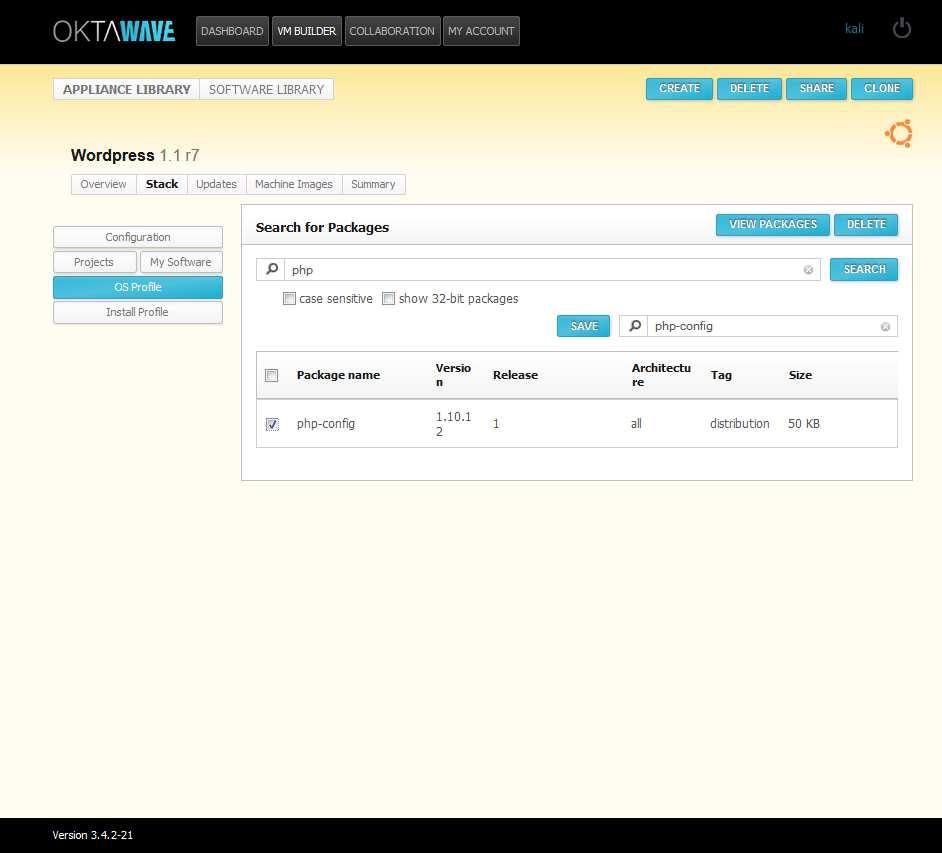Click the top Delete appliance button
Viewport: 942px width, 853px height.
point(749,88)
